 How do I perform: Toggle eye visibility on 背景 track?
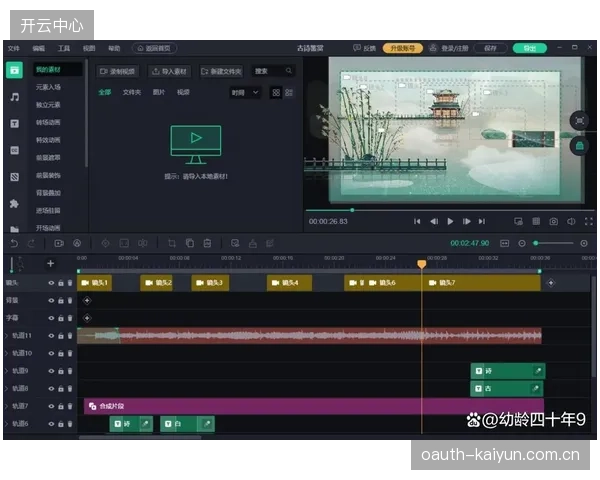(51, 300)
